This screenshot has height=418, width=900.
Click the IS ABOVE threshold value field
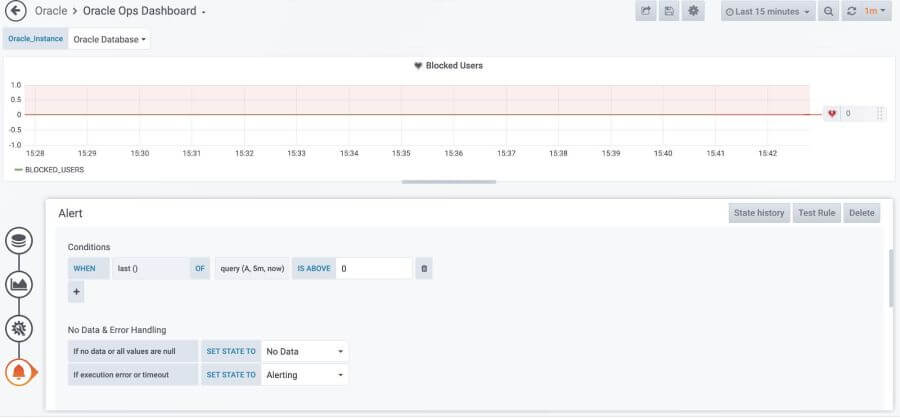click(374, 268)
